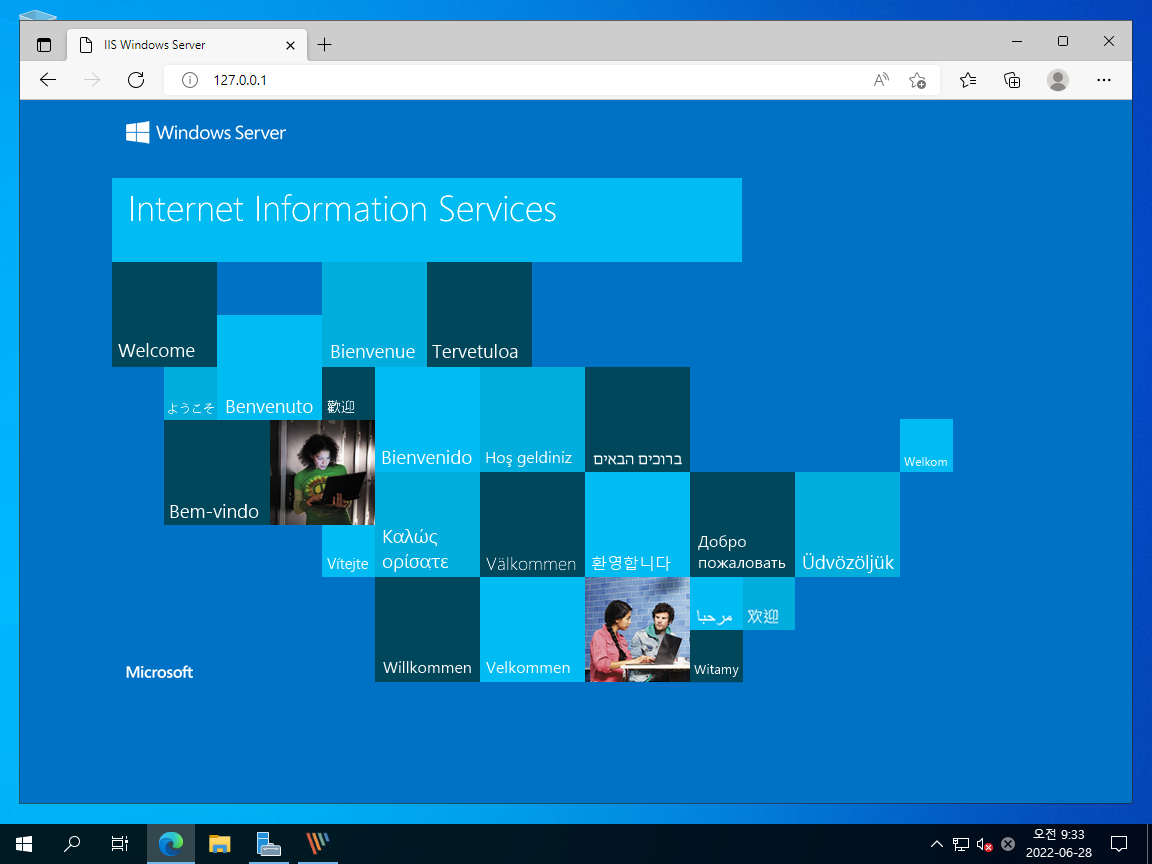This screenshot has height=864, width=1152.
Task: Click the two people at laptop photo
Action: 638,630
